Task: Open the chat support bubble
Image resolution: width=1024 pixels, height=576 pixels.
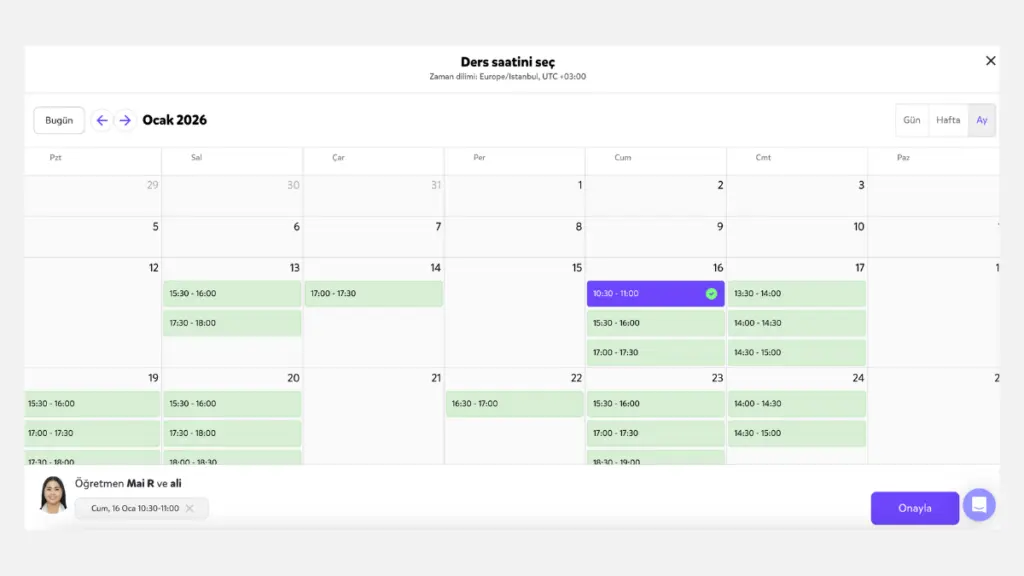Action: [979, 505]
